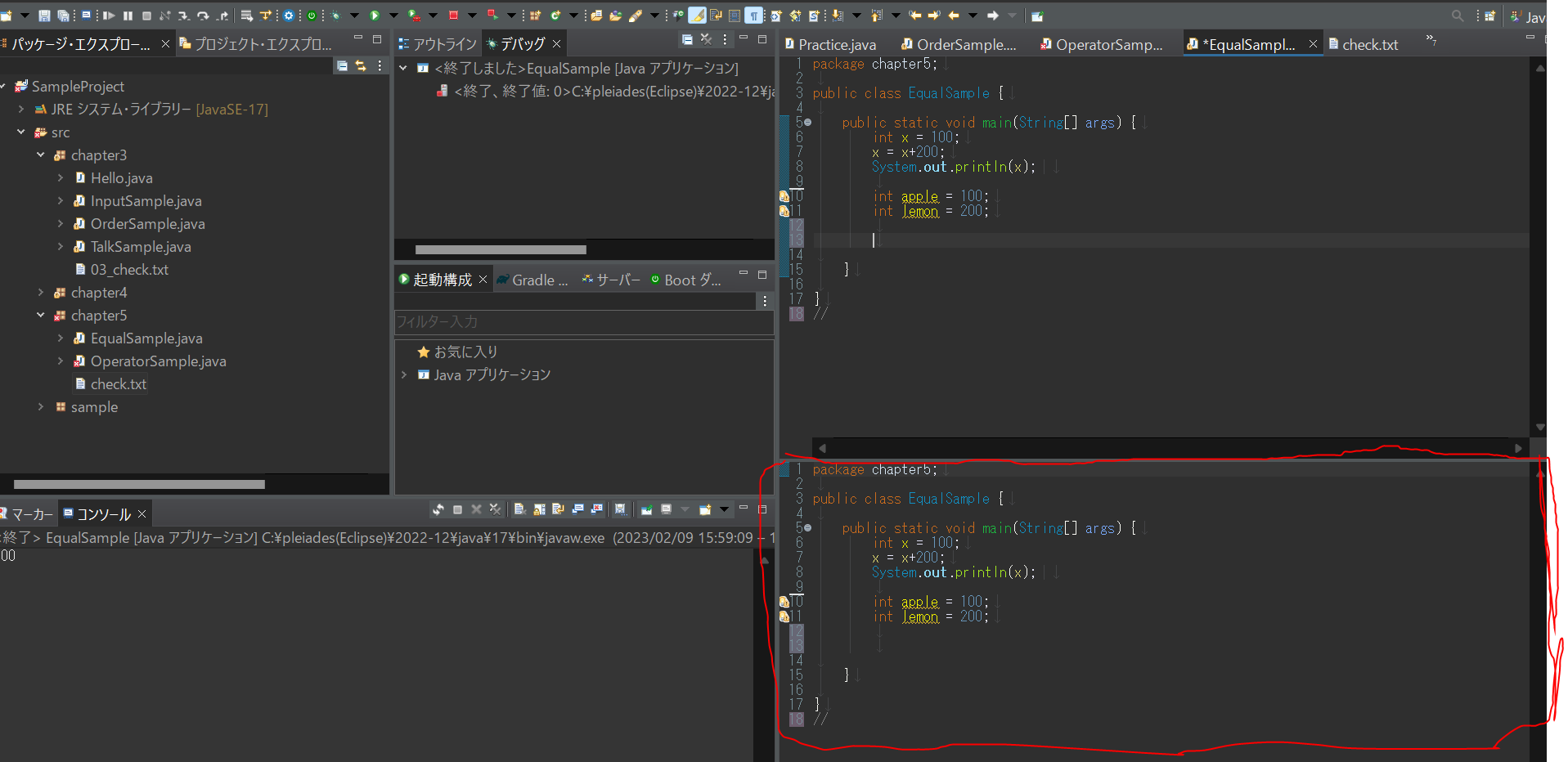Screen dimensions: 1568x762
Task: Open the マーカー view tab
Action: 27,514
